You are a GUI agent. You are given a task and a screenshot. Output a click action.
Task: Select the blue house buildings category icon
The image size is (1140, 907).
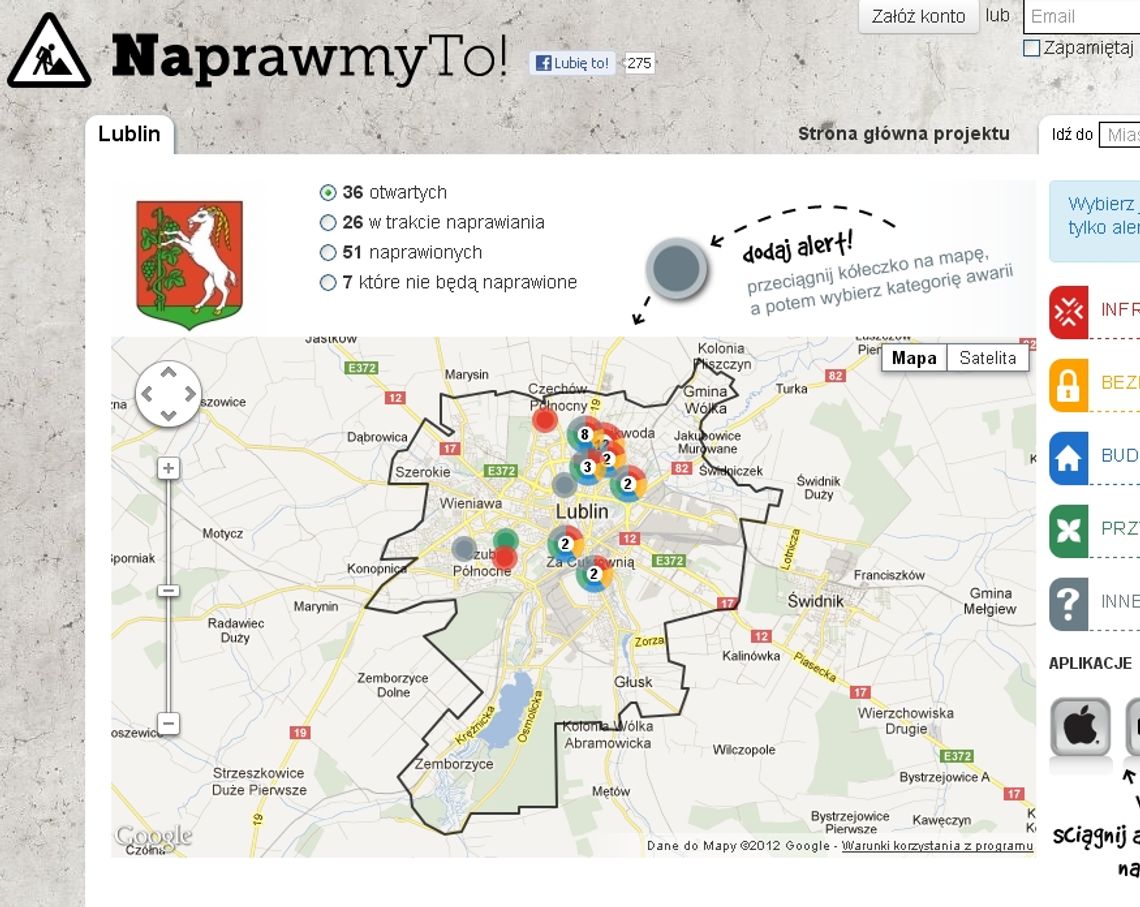point(1069,459)
